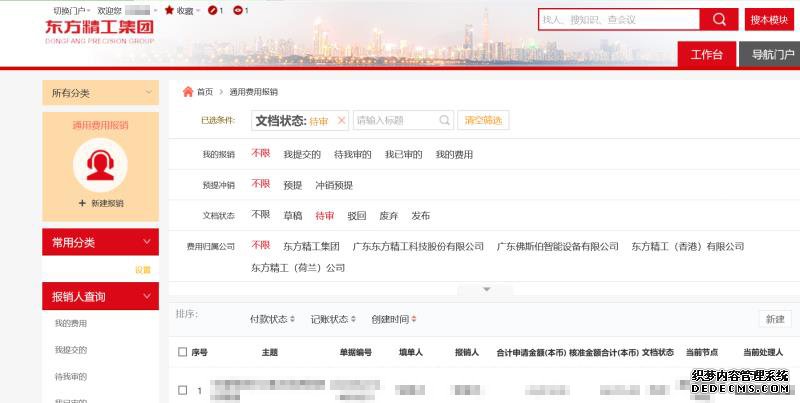
Task: Expand the filter panel collapse arrow
Action: point(486,290)
